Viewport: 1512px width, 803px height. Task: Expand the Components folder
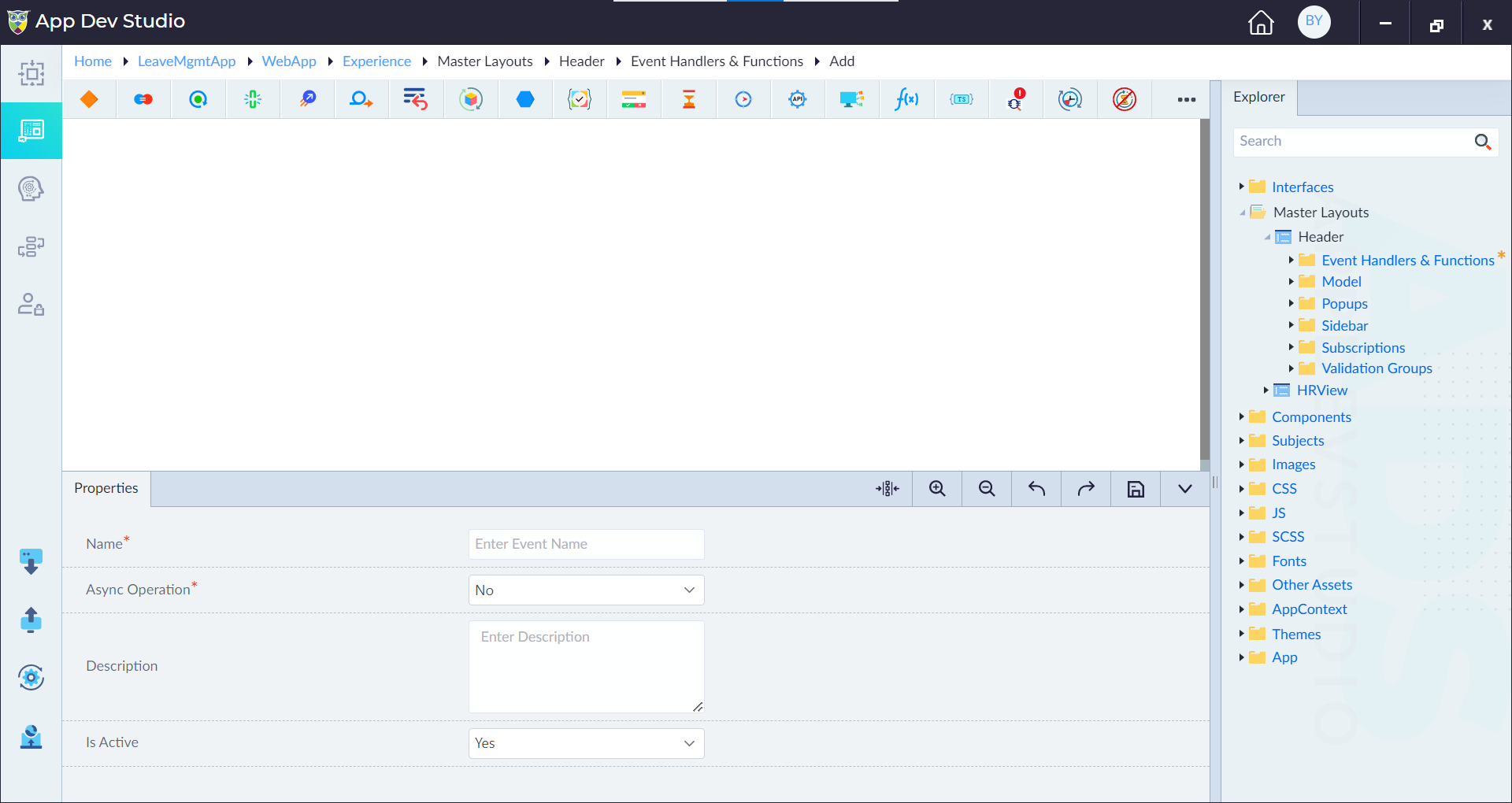click(x=1242, y=416)
